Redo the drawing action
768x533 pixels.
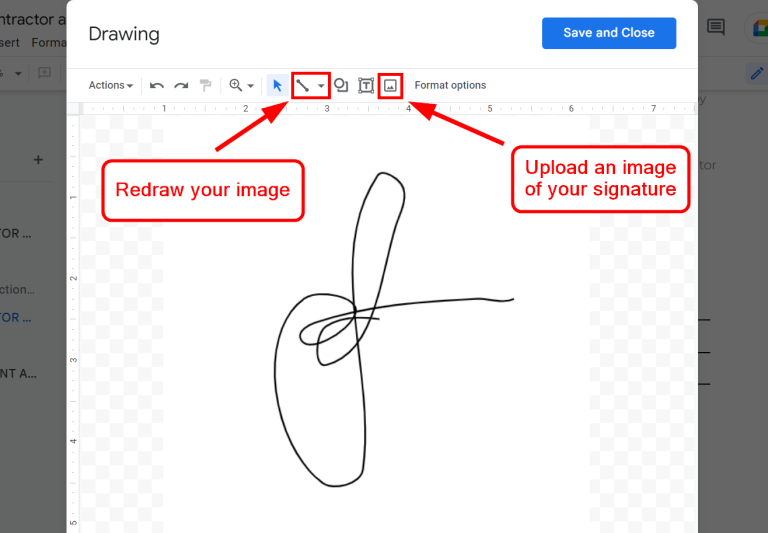click(x=181, y=86)
